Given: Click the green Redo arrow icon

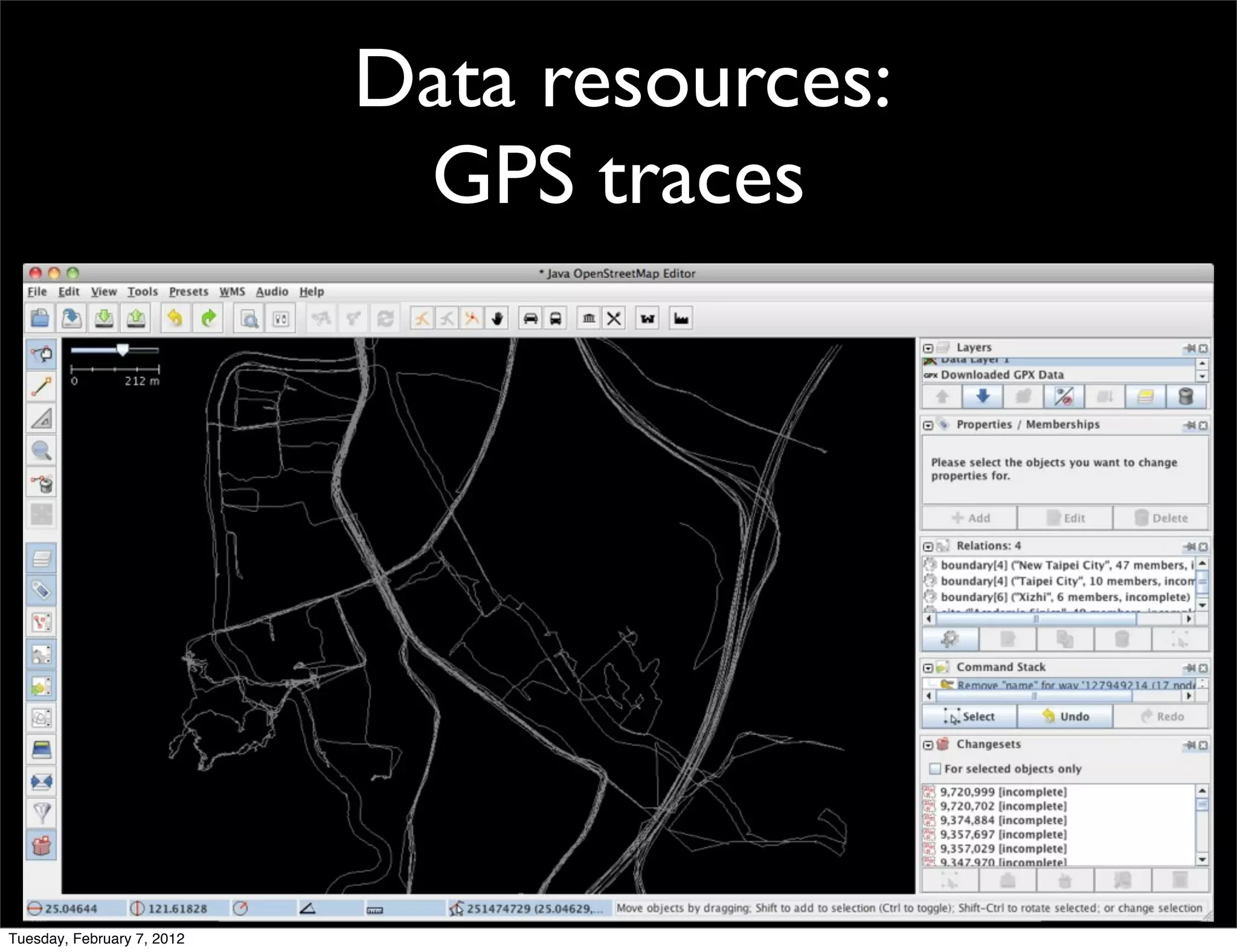Looking at the screenshot, I should [208, 318].
